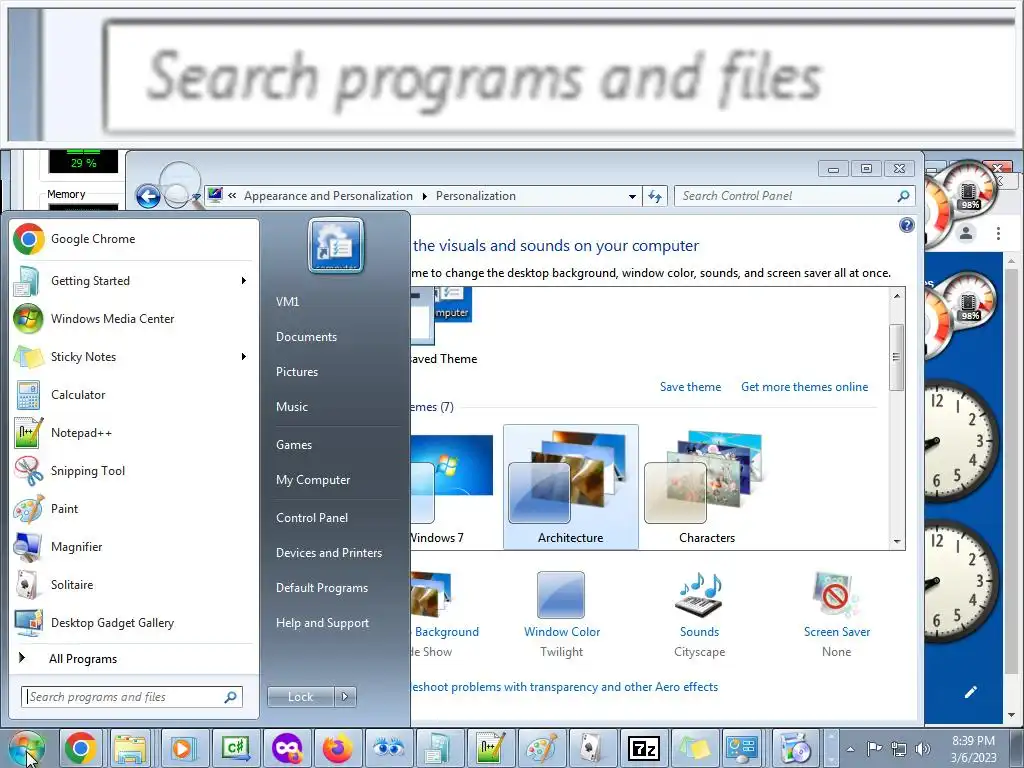Open Snipping Tool from Start menu
Screen dimensions: 1024x768
point(134,471)
